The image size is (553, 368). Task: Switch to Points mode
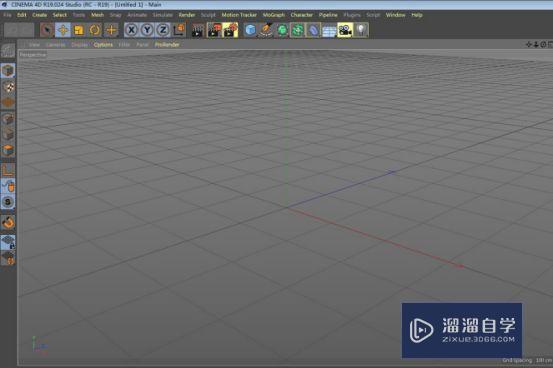tap(8, 119)
